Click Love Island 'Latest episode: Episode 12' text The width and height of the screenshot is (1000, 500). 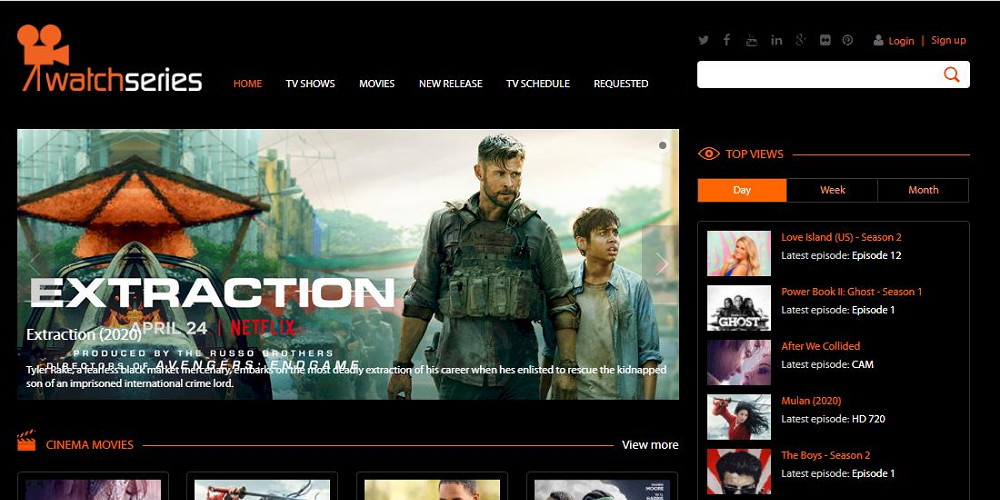841,256
